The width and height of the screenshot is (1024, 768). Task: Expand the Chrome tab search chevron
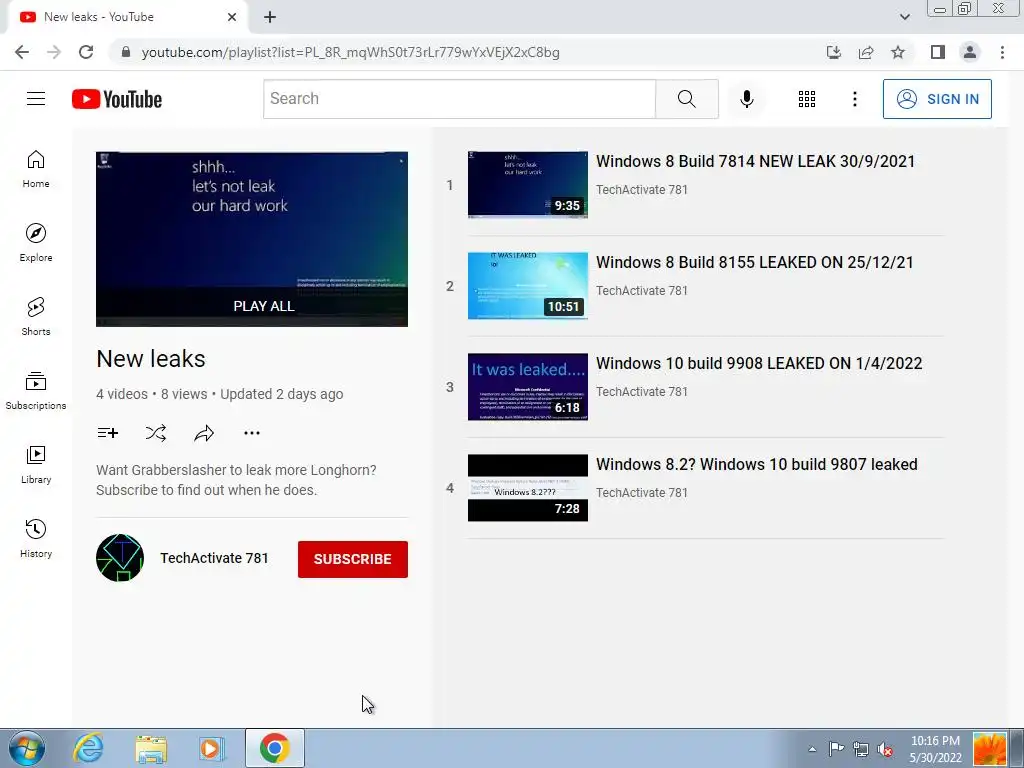click(x=904, y=17)
